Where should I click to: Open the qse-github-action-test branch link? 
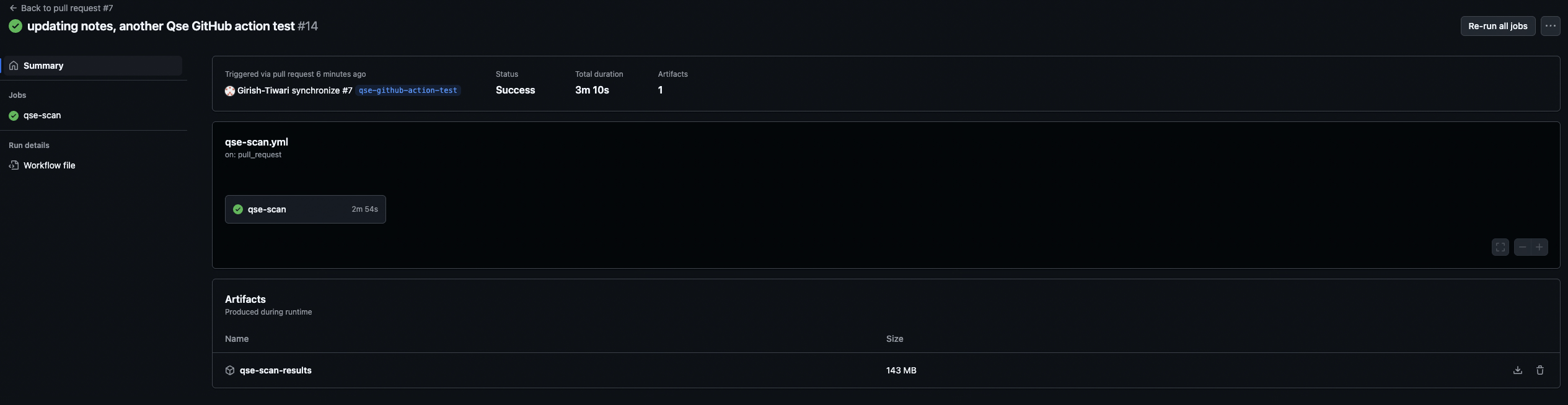pos(408,90)
